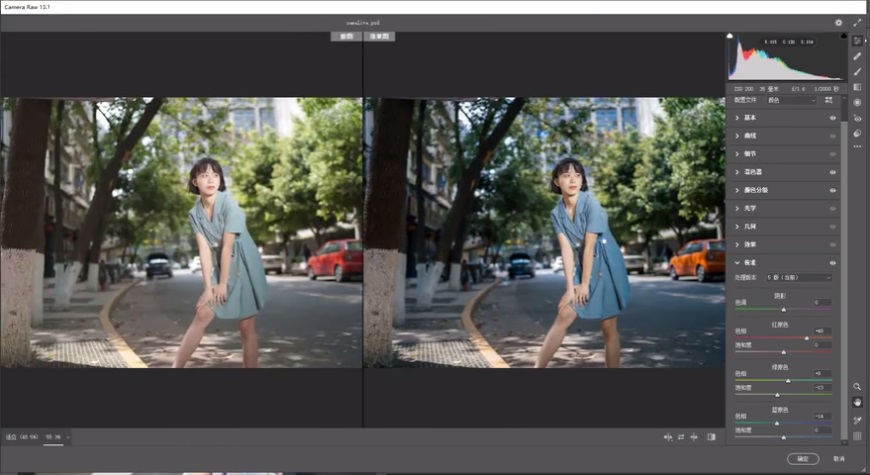The image size is (870, 475).
Task: Click the highlight clipping warning triangle
Action: tap(844, 36)
